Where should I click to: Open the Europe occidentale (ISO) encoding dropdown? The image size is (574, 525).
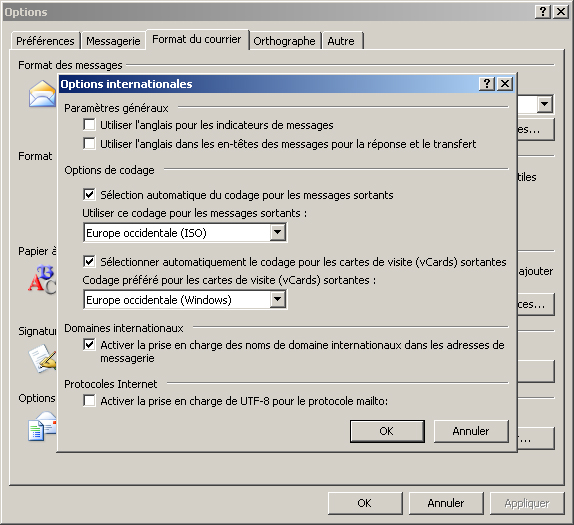(x=277, y=232)
